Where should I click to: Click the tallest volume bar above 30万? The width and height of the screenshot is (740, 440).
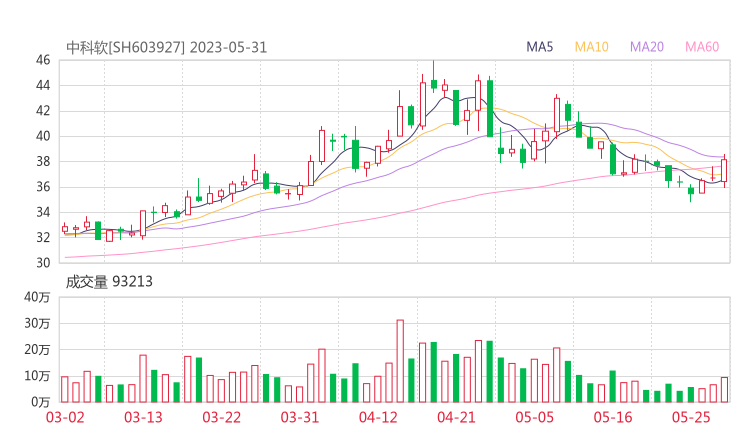(400, 361)
